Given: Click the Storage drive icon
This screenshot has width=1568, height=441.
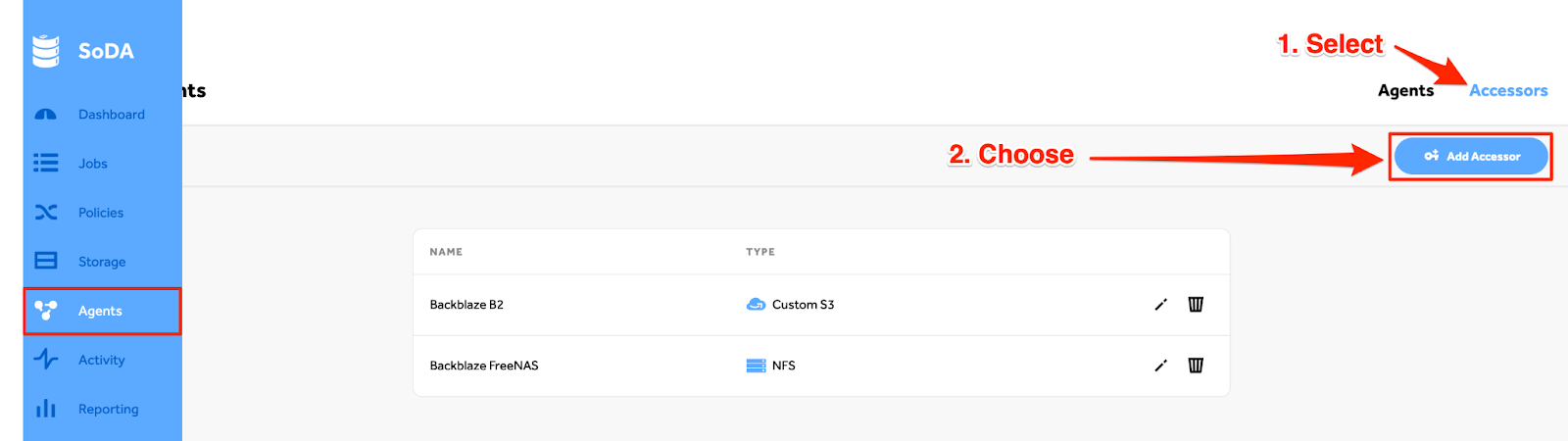Looking at the screenshot, I should pyautogui.click(x=46, y=261).
